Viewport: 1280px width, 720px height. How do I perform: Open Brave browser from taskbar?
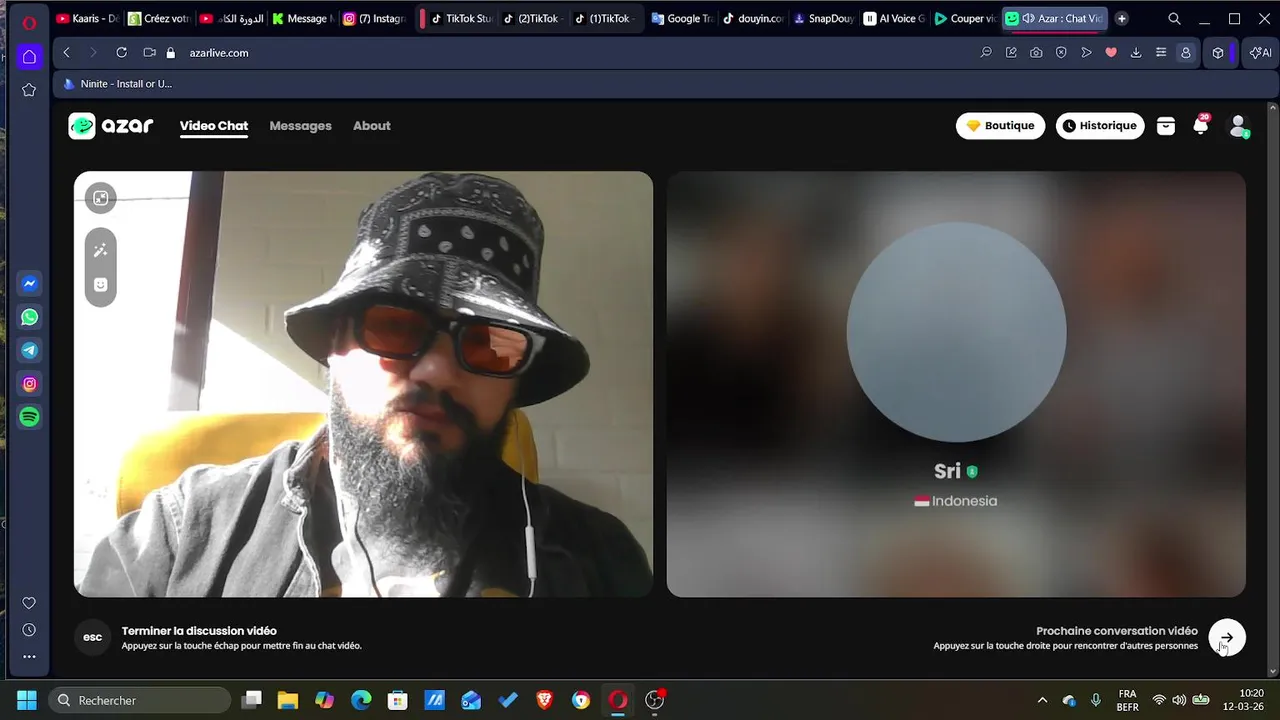click(x=544, y=700)
